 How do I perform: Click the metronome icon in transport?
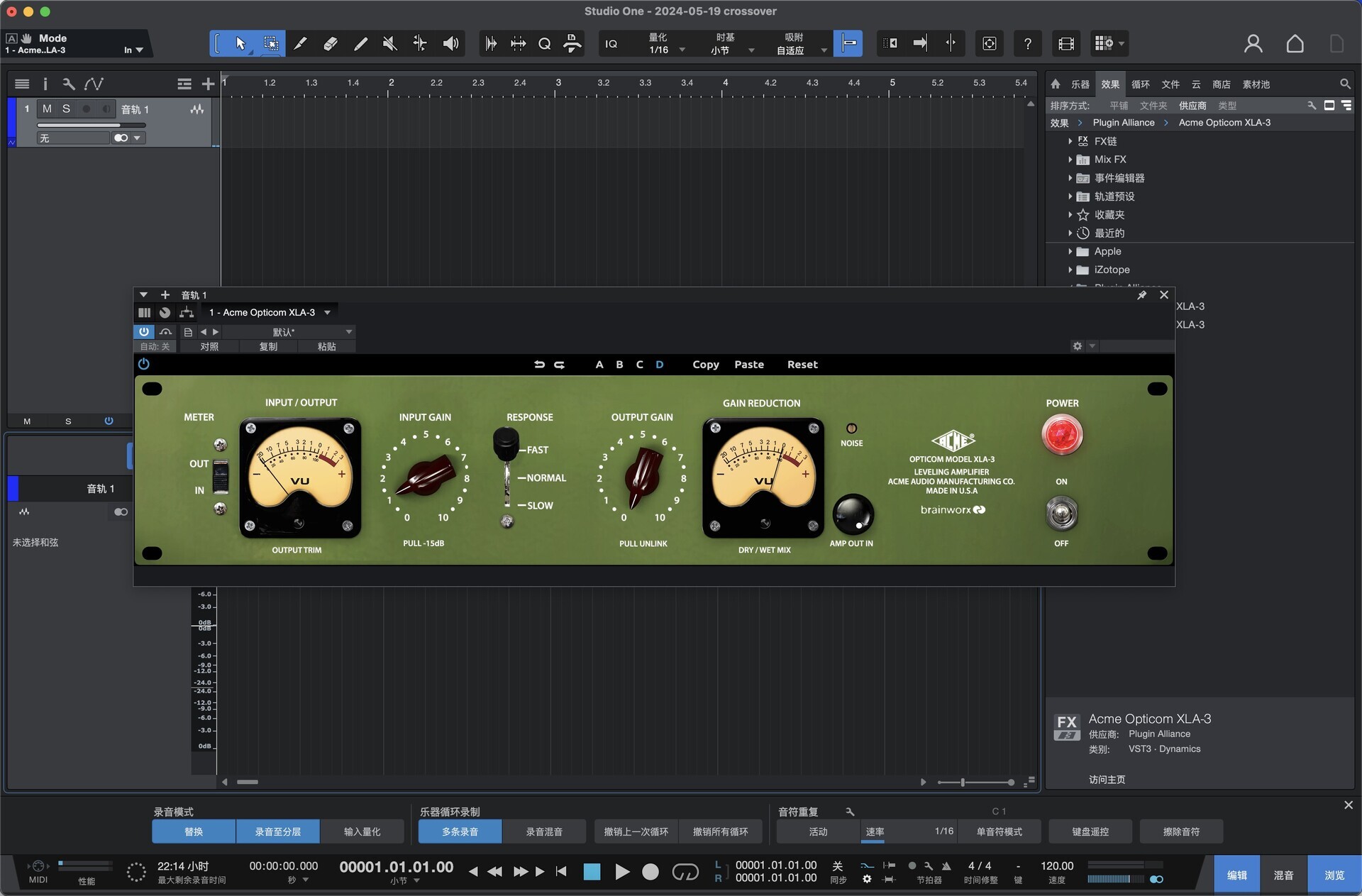(946, 866)
